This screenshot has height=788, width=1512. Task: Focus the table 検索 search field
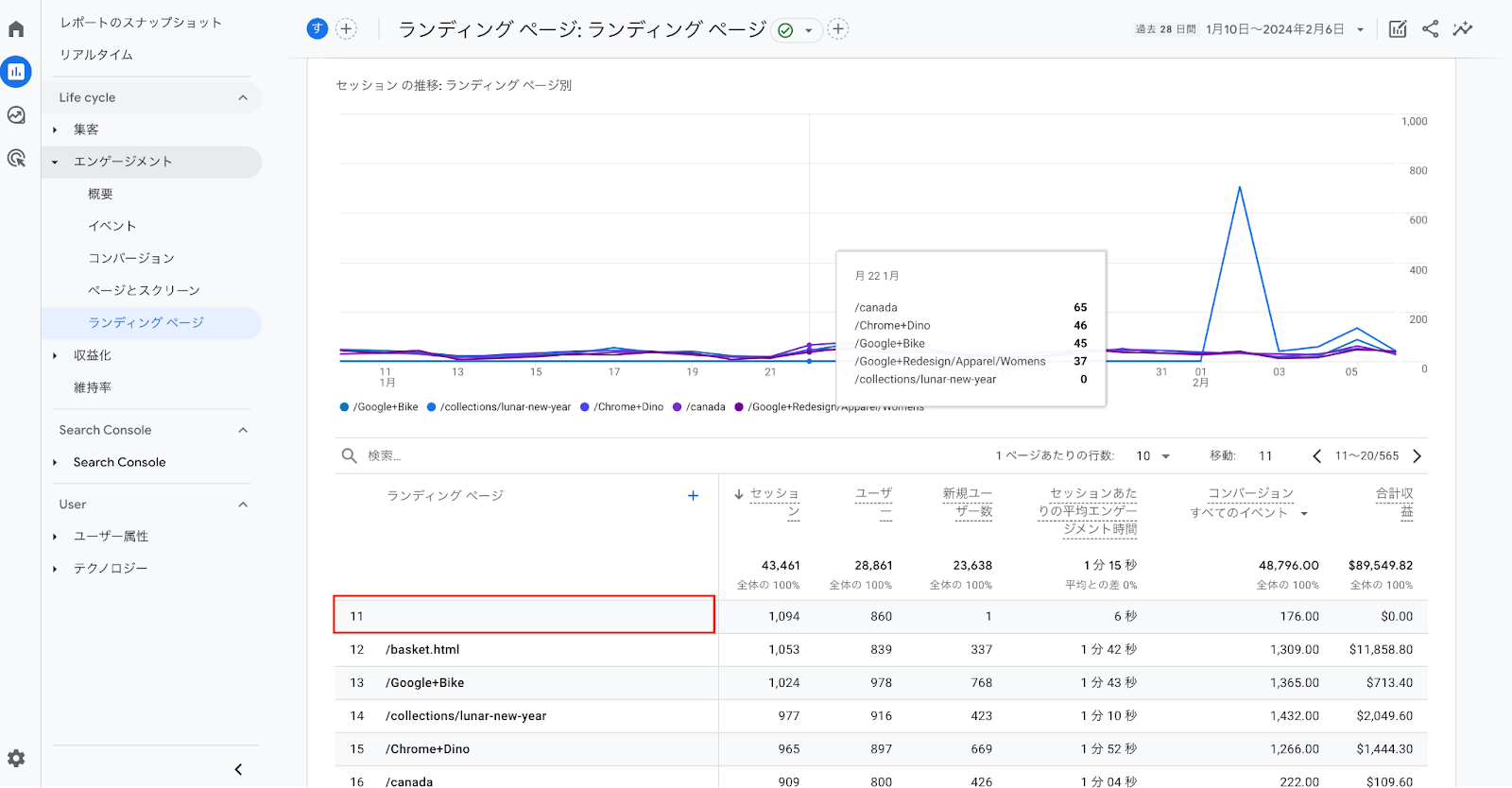pyautogui.click(x=385, y=455)
